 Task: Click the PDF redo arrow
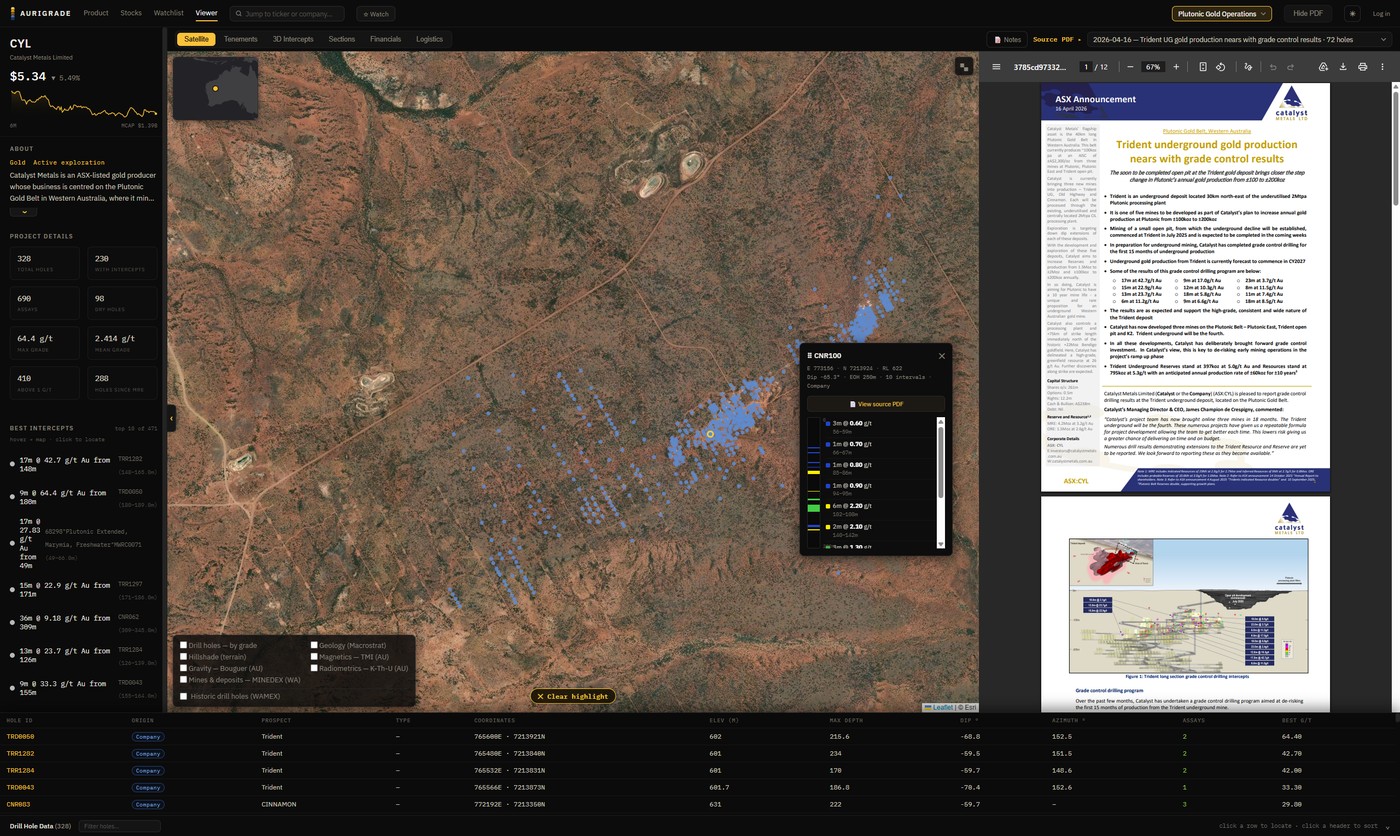[1291, 67]
